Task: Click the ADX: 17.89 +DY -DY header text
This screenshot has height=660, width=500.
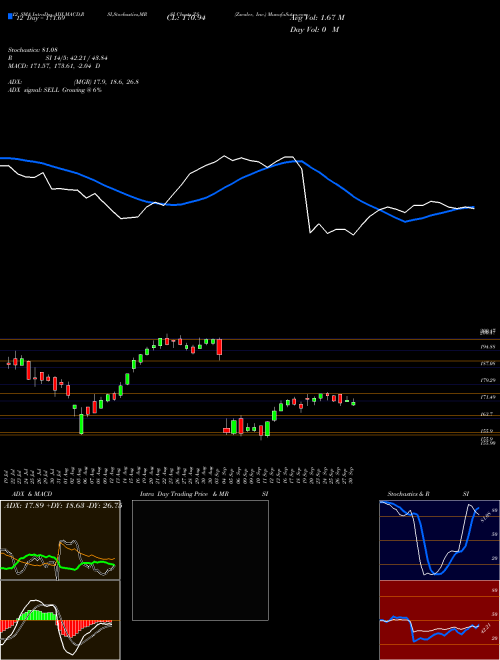Action: 63,505
